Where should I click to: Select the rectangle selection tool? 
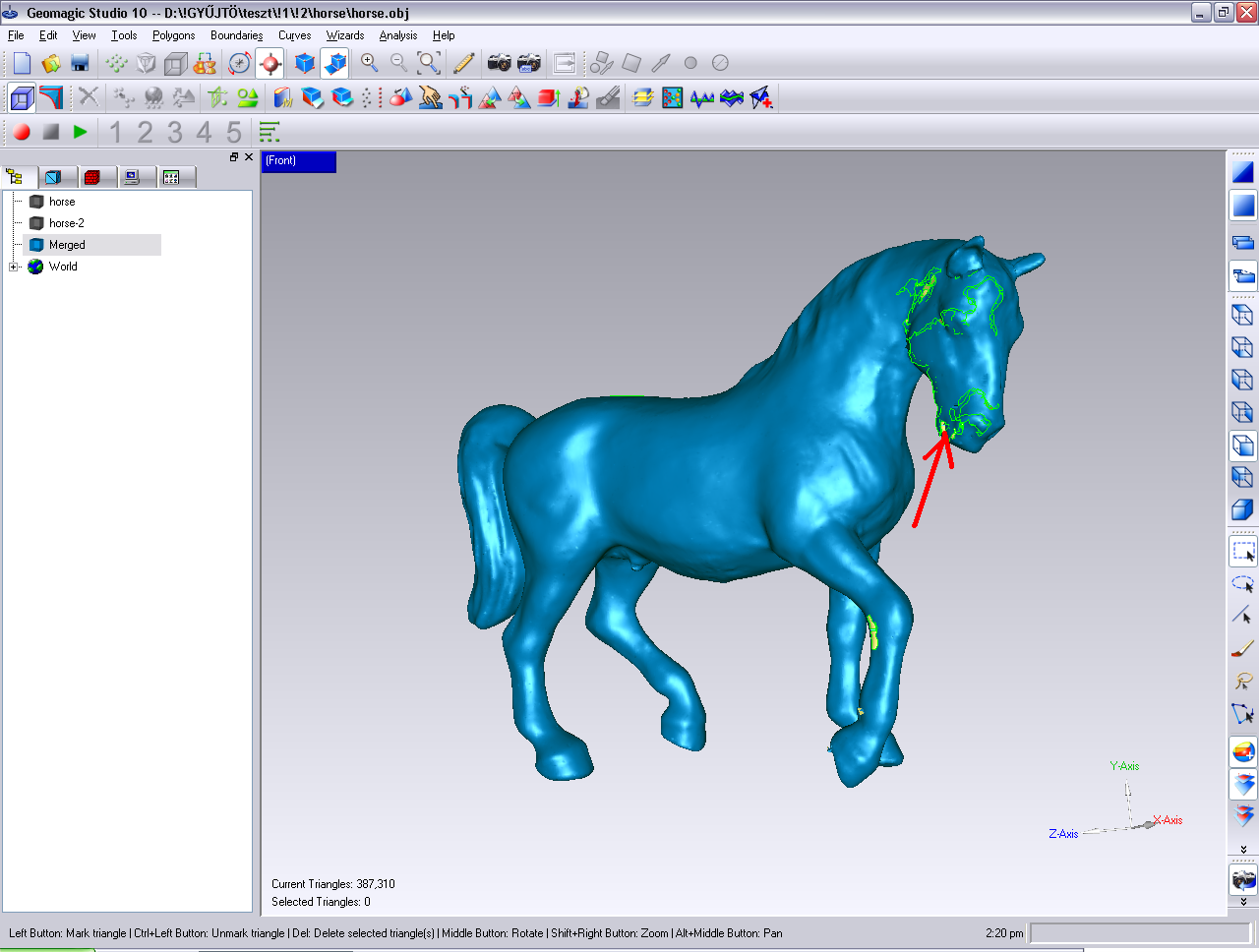click(1243, 552)
